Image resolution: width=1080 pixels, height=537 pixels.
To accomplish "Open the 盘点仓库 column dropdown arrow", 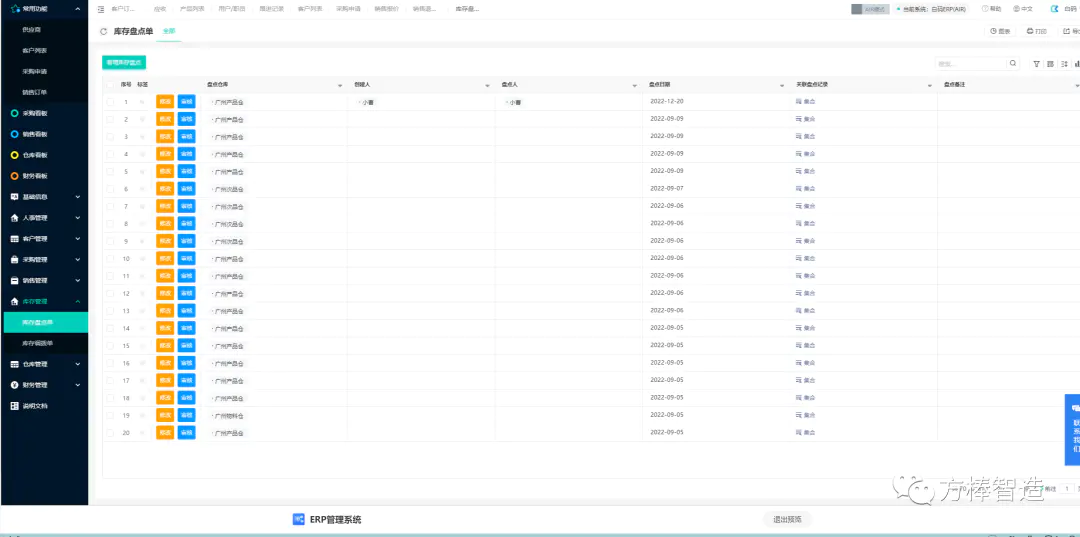I will point(340,86).
